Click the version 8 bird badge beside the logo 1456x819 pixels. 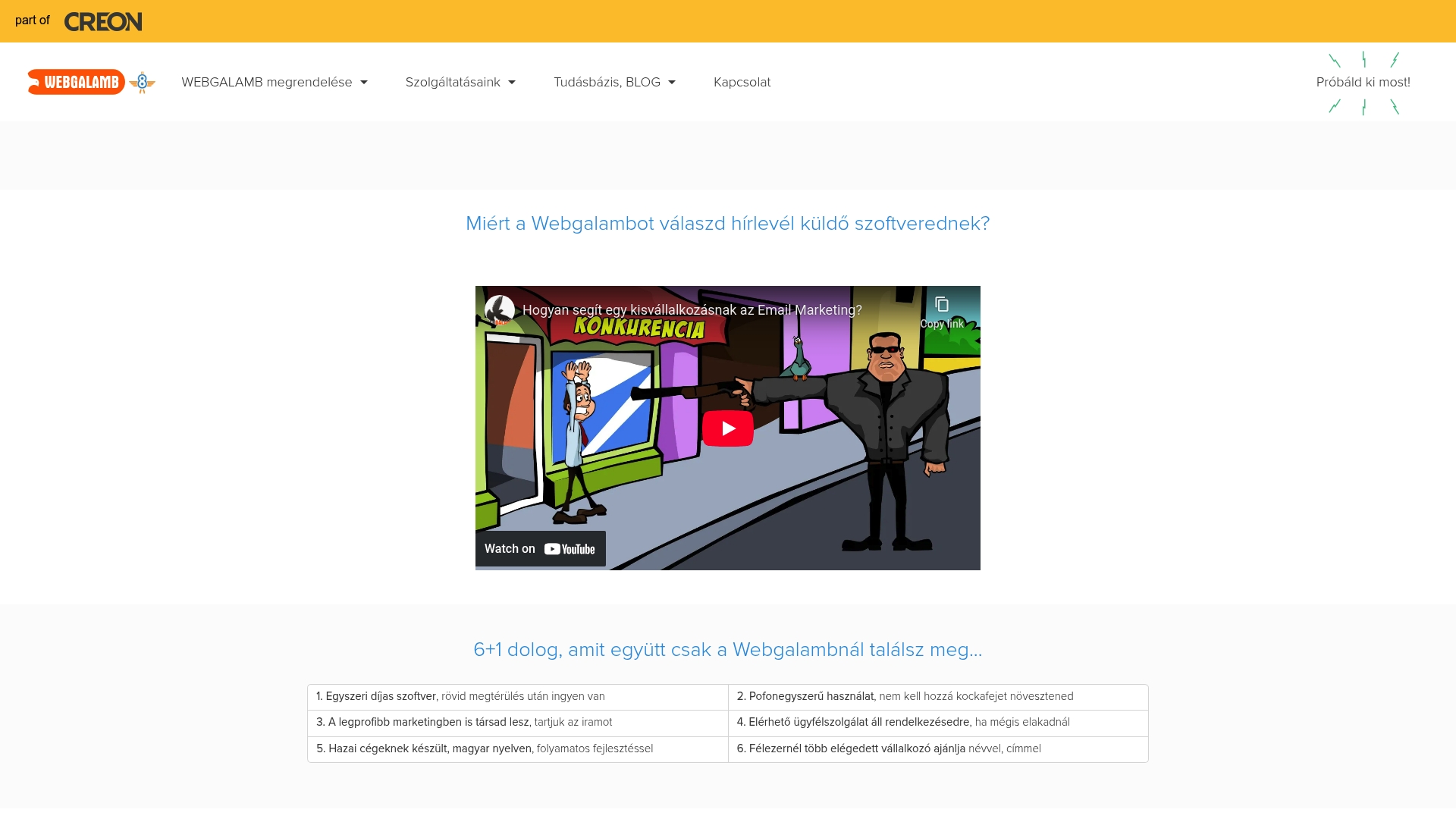coord(141,83)
